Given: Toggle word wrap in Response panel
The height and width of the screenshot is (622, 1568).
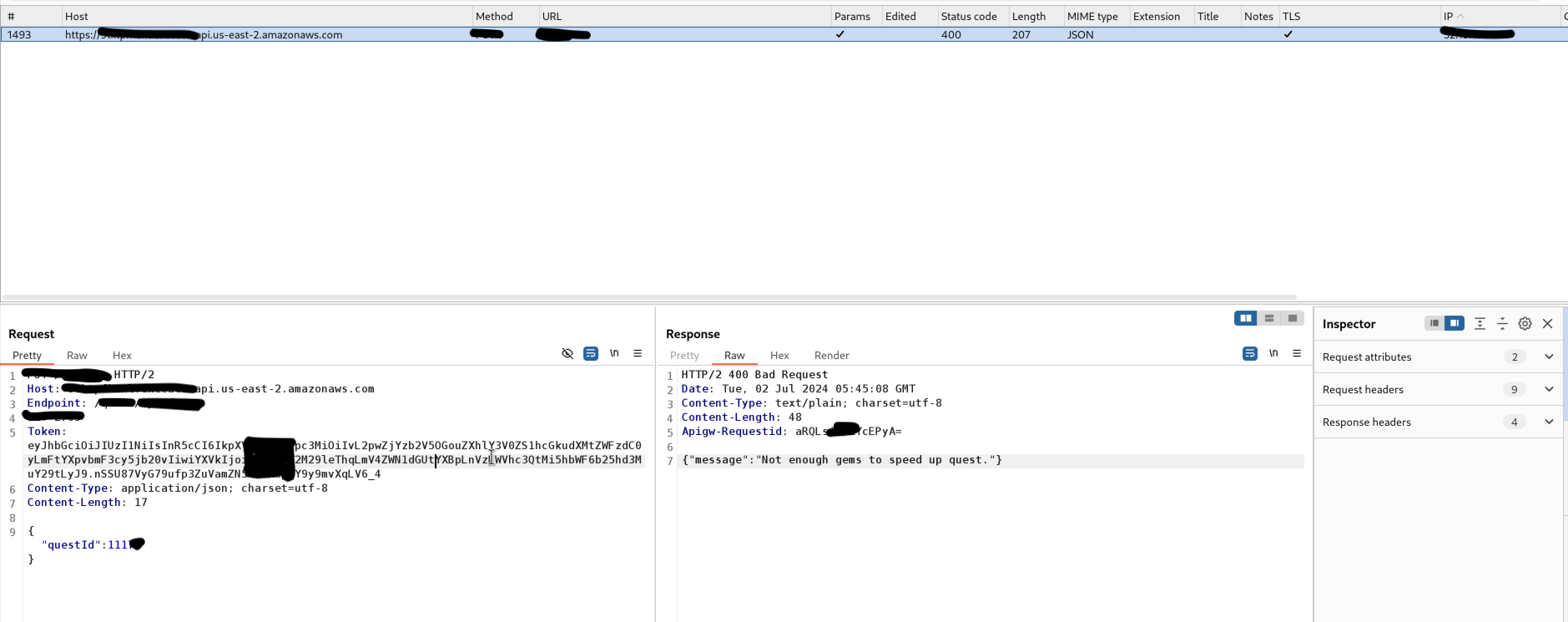Looking at the screenshot, I should (x=1250, y=354).
